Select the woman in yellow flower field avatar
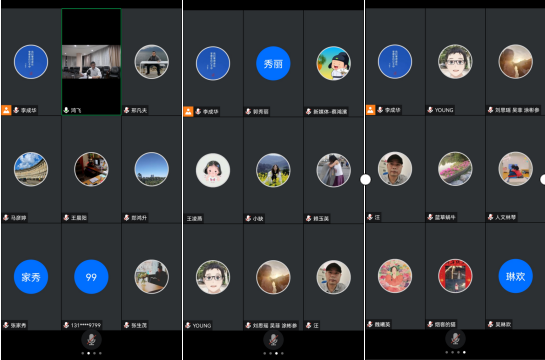Viewport: 545px width, 360px height. click(x=273, y=170)
